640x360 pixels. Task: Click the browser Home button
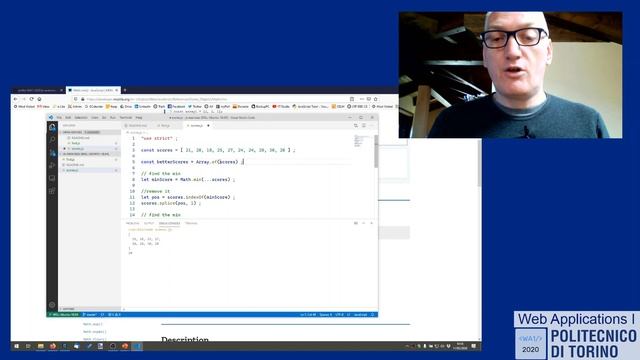[39, 99]
